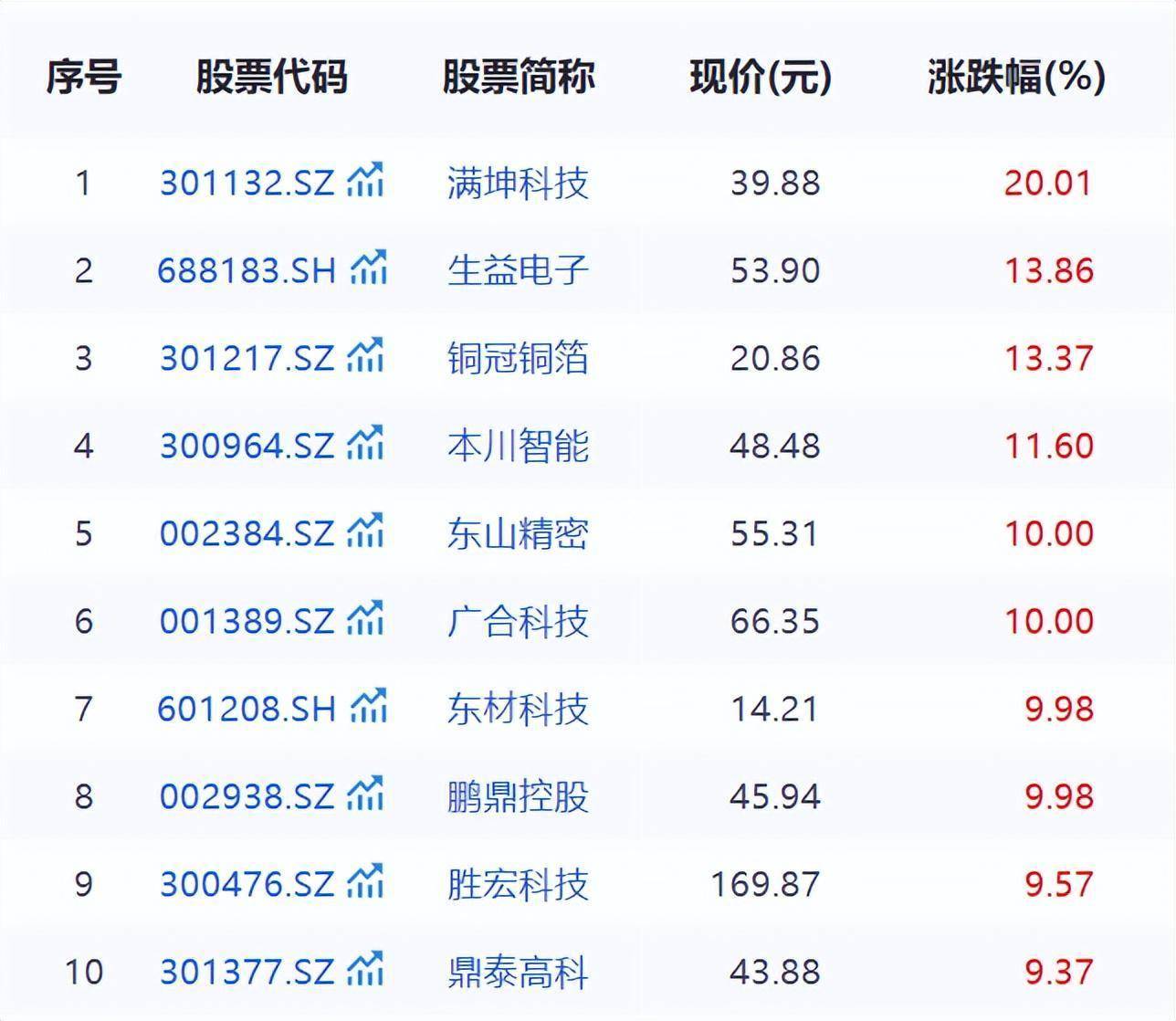The width and height of the screenshot is (1176, 1021).
Task: Open stock name 鼎泰高科
Action: (x=518, y=973)
